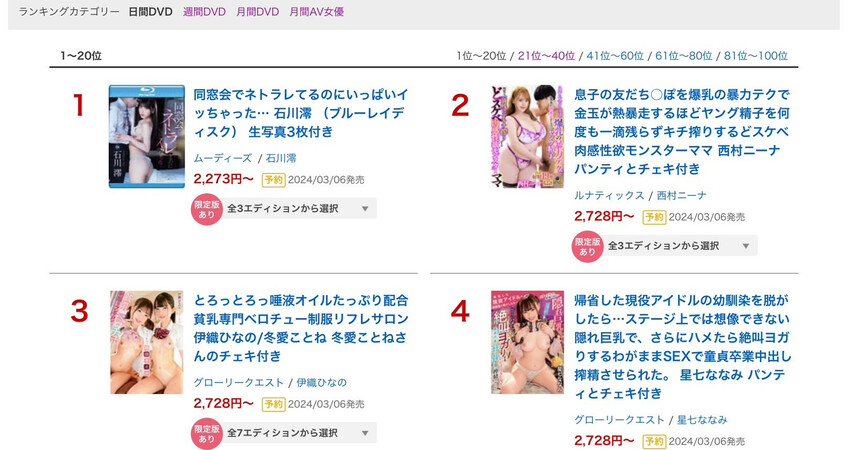
Task: Open the rank 1 edition selection dropdown
Action: tap(300, 209)
